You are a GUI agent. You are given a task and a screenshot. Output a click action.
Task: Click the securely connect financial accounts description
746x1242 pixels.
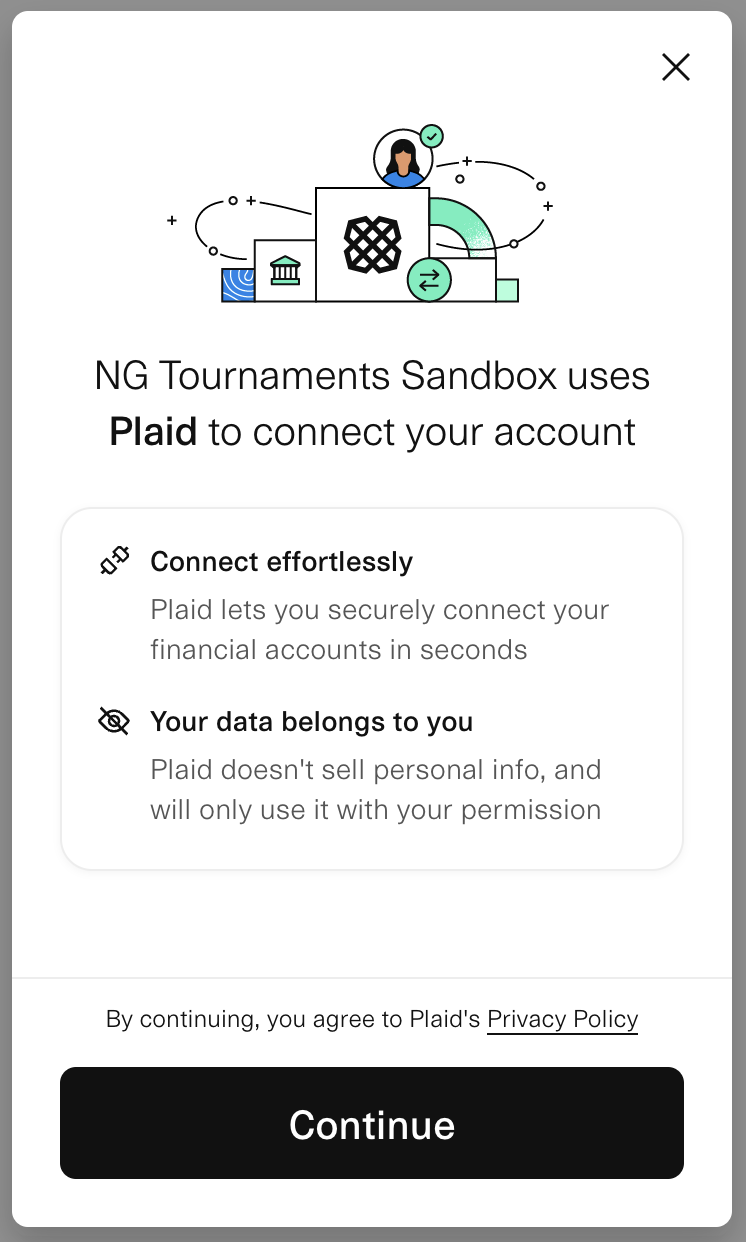(x=379, y=630)
